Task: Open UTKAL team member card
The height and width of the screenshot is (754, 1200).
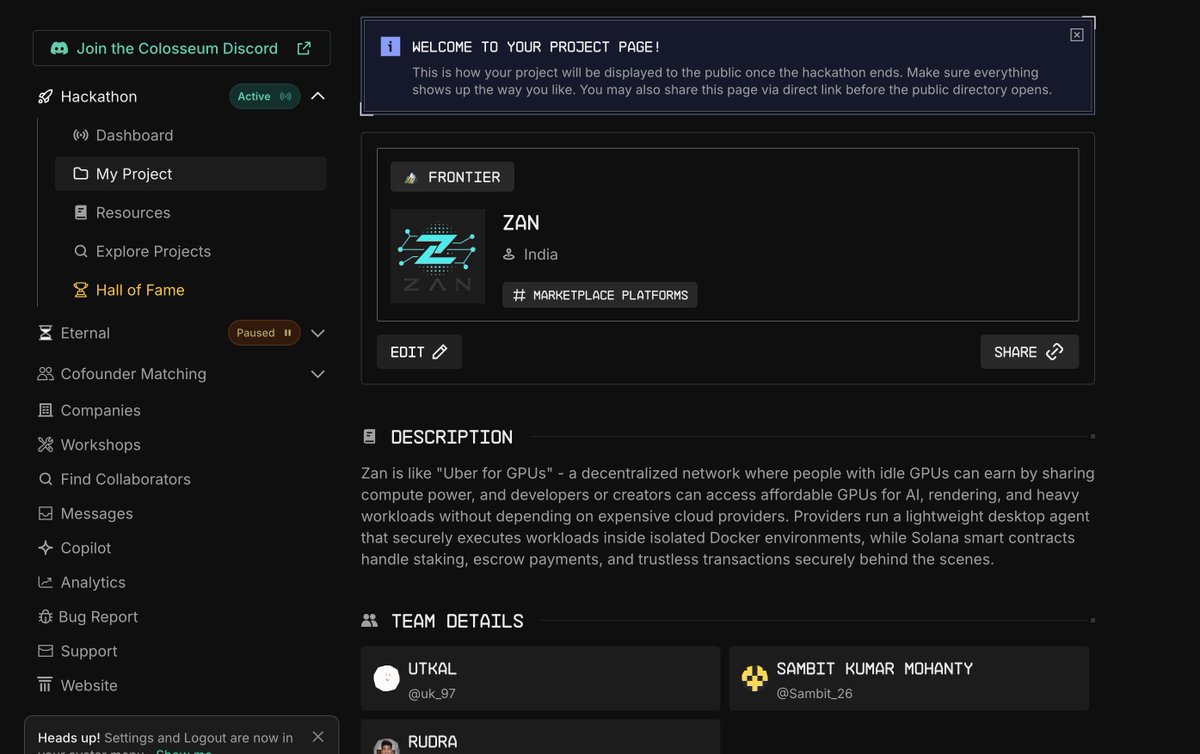Action: click(x=540, y=679)
